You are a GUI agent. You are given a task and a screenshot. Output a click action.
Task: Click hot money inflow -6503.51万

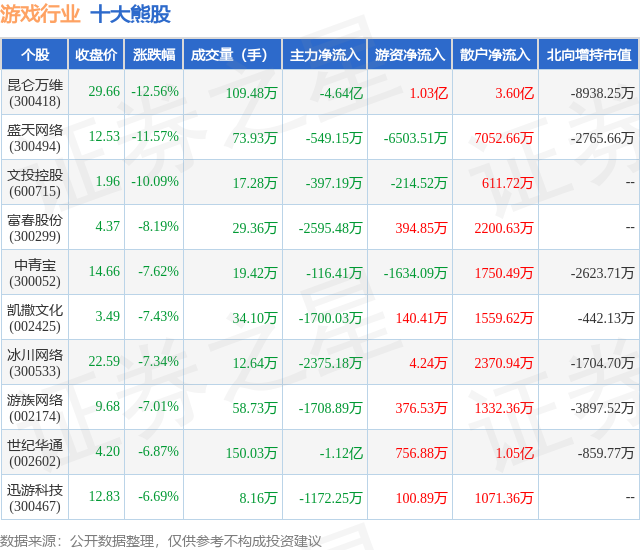point(416,138)
